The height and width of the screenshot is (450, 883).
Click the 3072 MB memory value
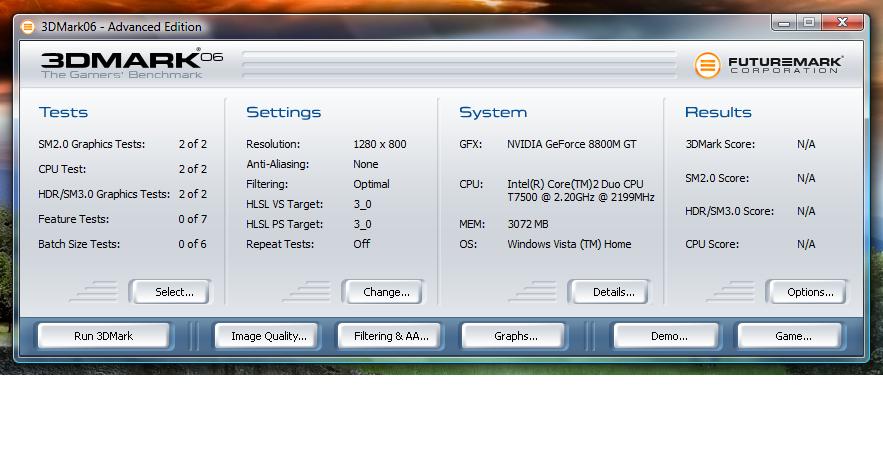click(528, 224)
